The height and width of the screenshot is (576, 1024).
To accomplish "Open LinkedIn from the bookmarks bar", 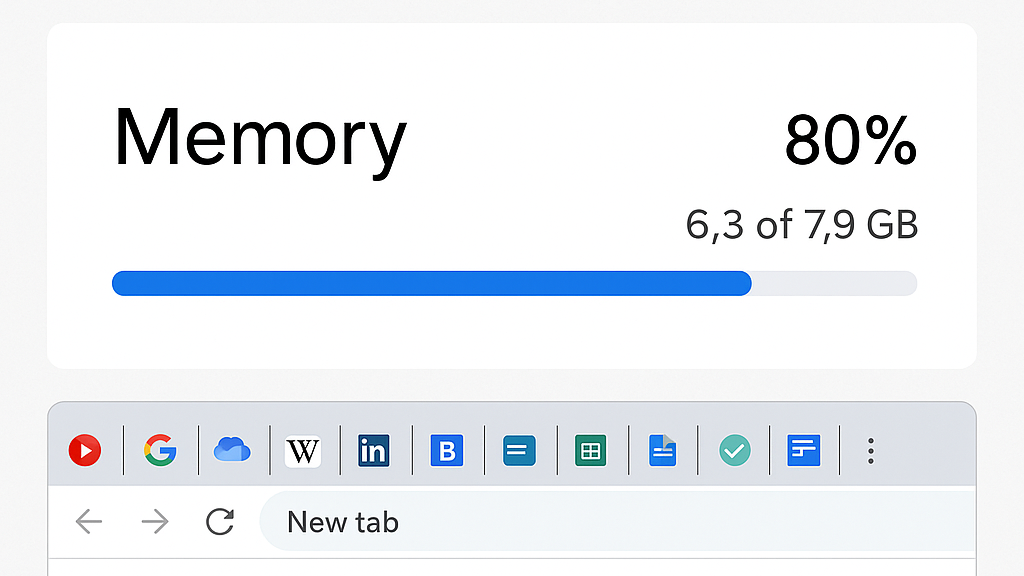I will [374, 450].
